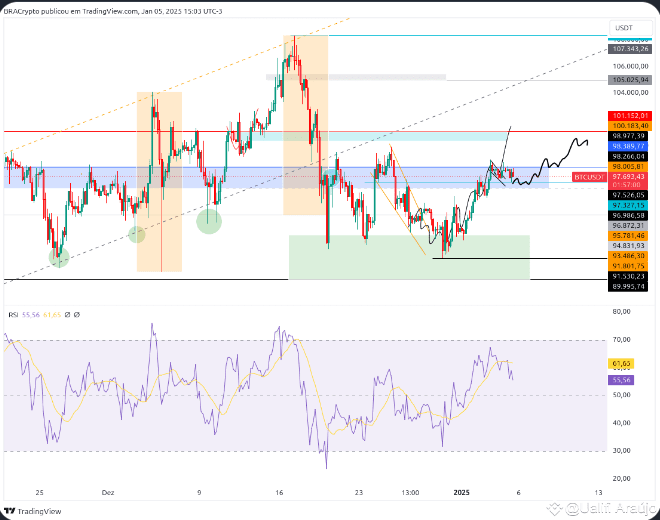Click the orange 93.486,30 price label
This screenshot has width=660, height=520.
point(630,256)
